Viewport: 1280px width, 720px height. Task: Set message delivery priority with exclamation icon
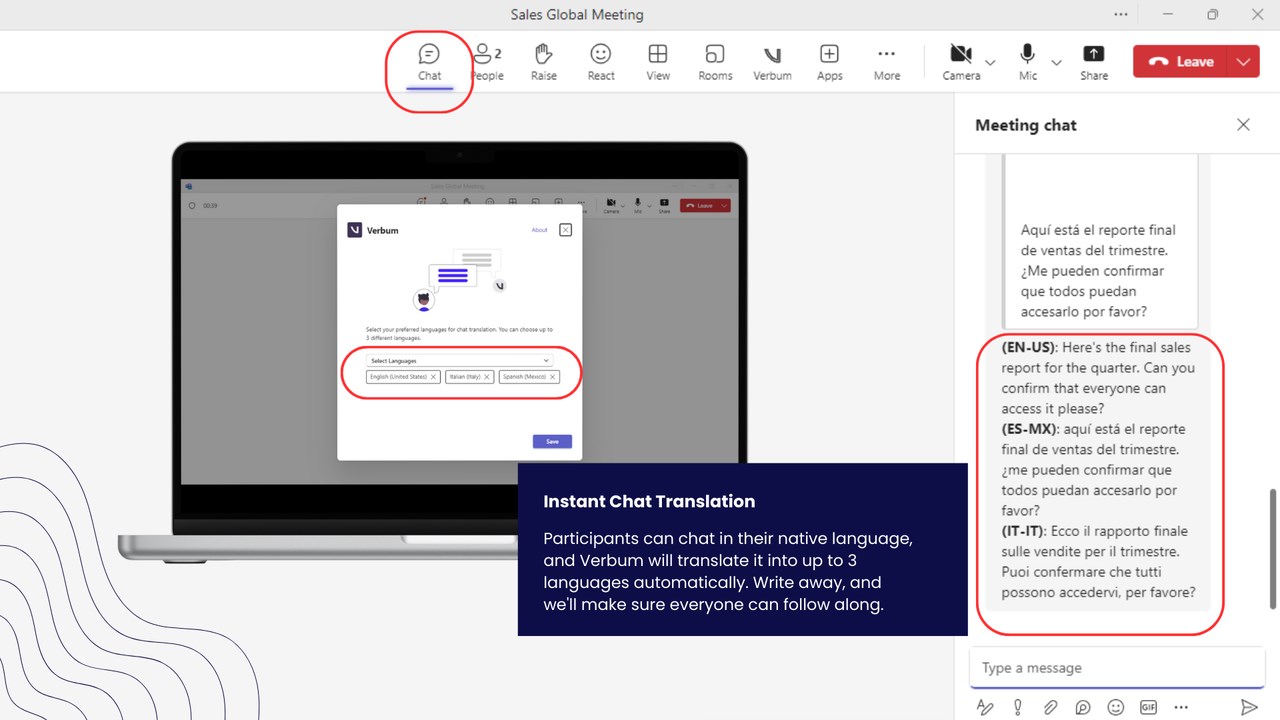[1018, 707]
